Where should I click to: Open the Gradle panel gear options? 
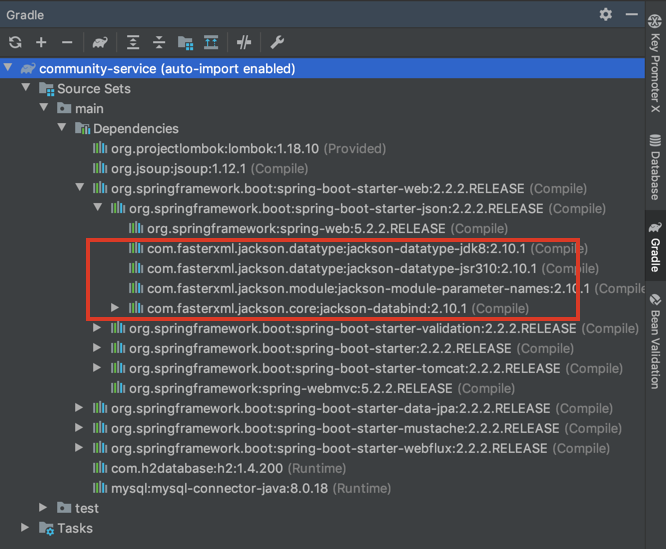[x=606, y=14]
